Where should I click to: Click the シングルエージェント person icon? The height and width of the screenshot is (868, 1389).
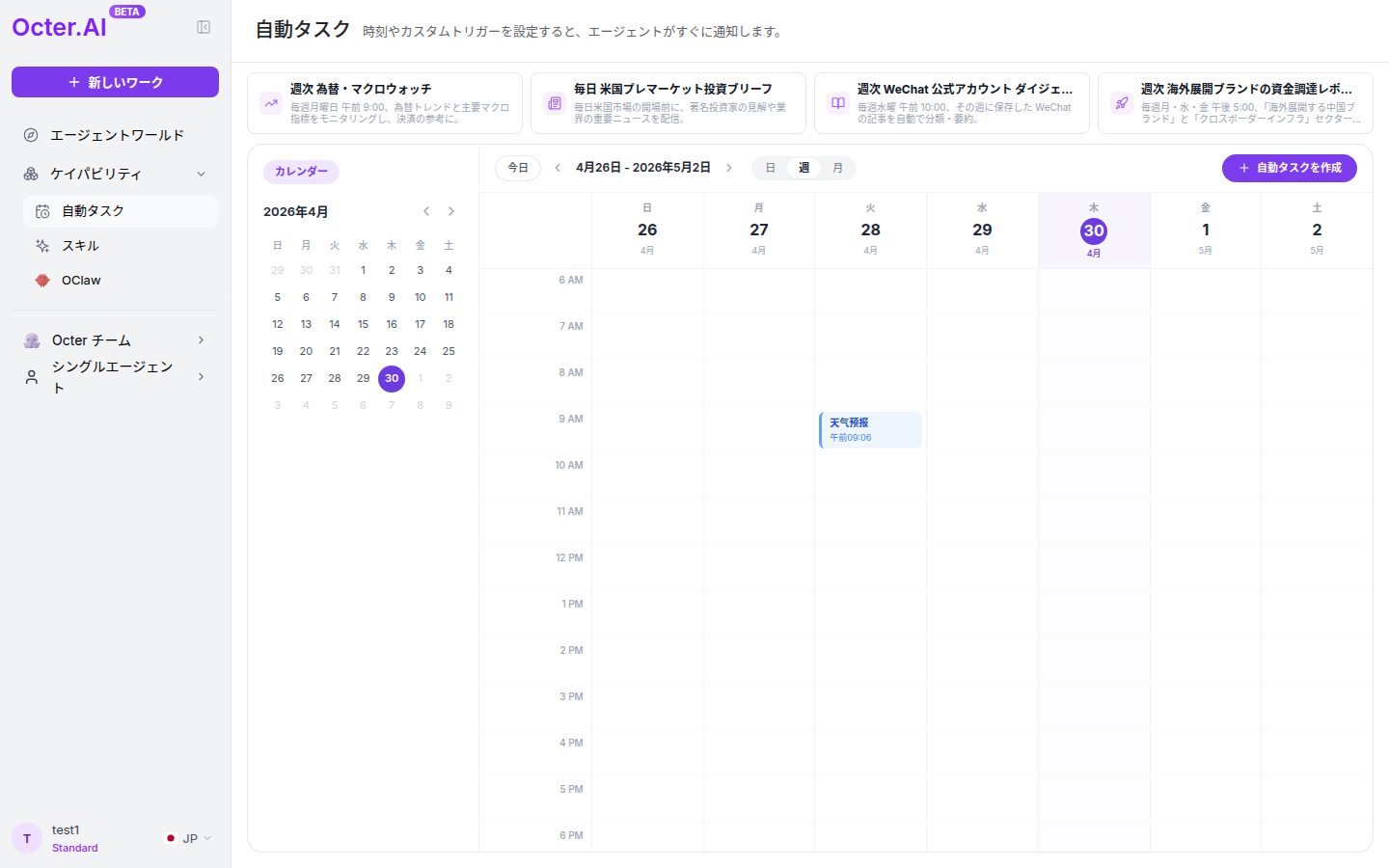pyautogui.click(x=32, y=377)
